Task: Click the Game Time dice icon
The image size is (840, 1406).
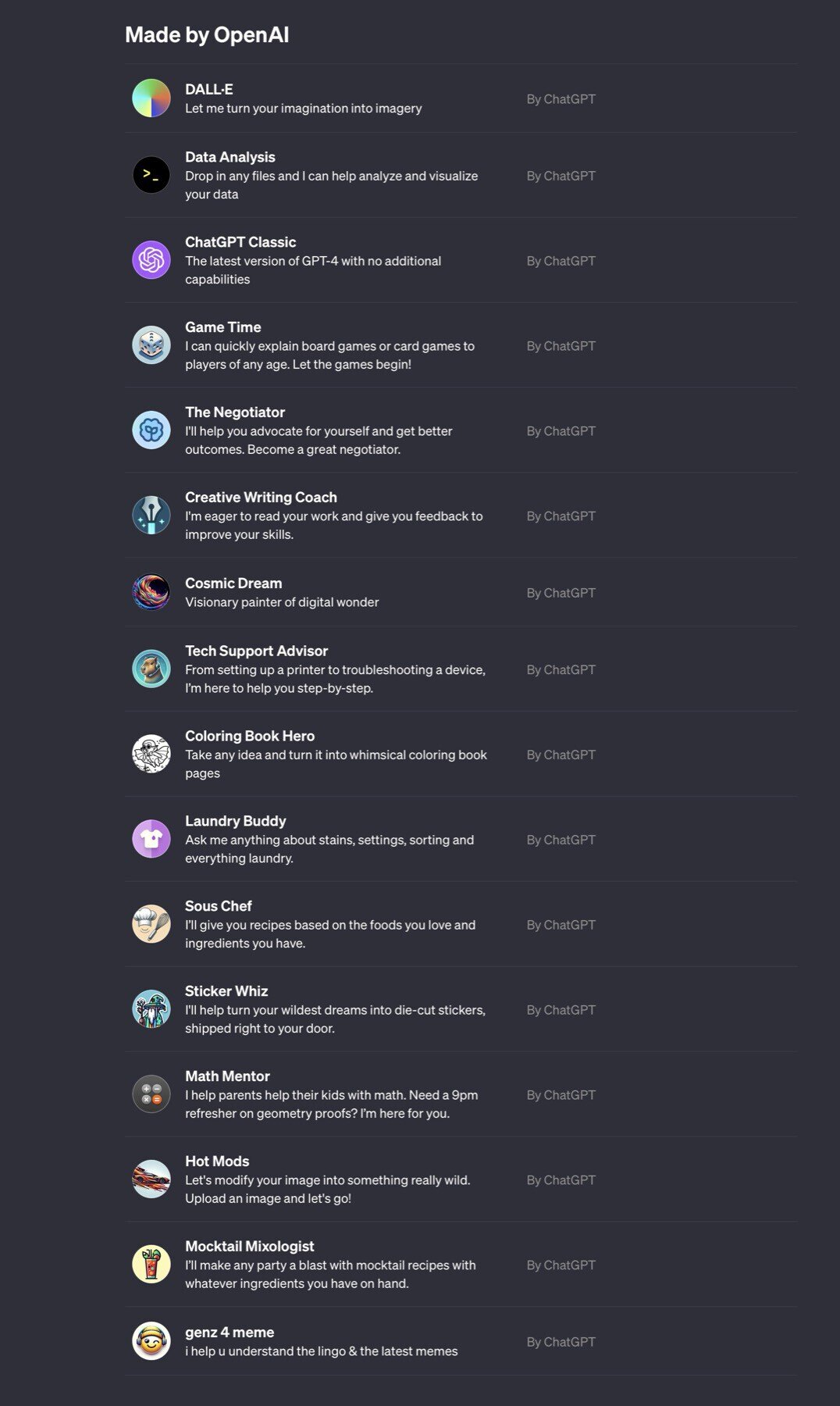Action: (151, 345)
